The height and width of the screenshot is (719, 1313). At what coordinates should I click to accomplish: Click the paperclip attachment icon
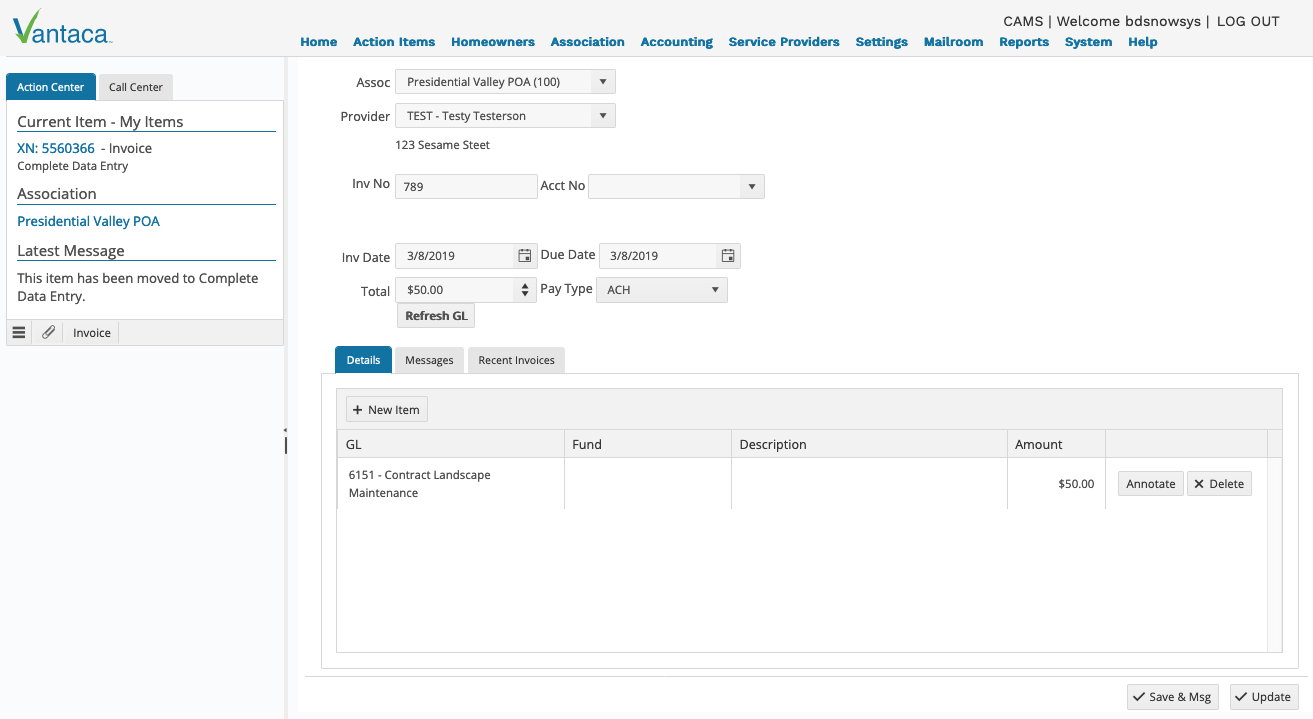click(47, 332)
